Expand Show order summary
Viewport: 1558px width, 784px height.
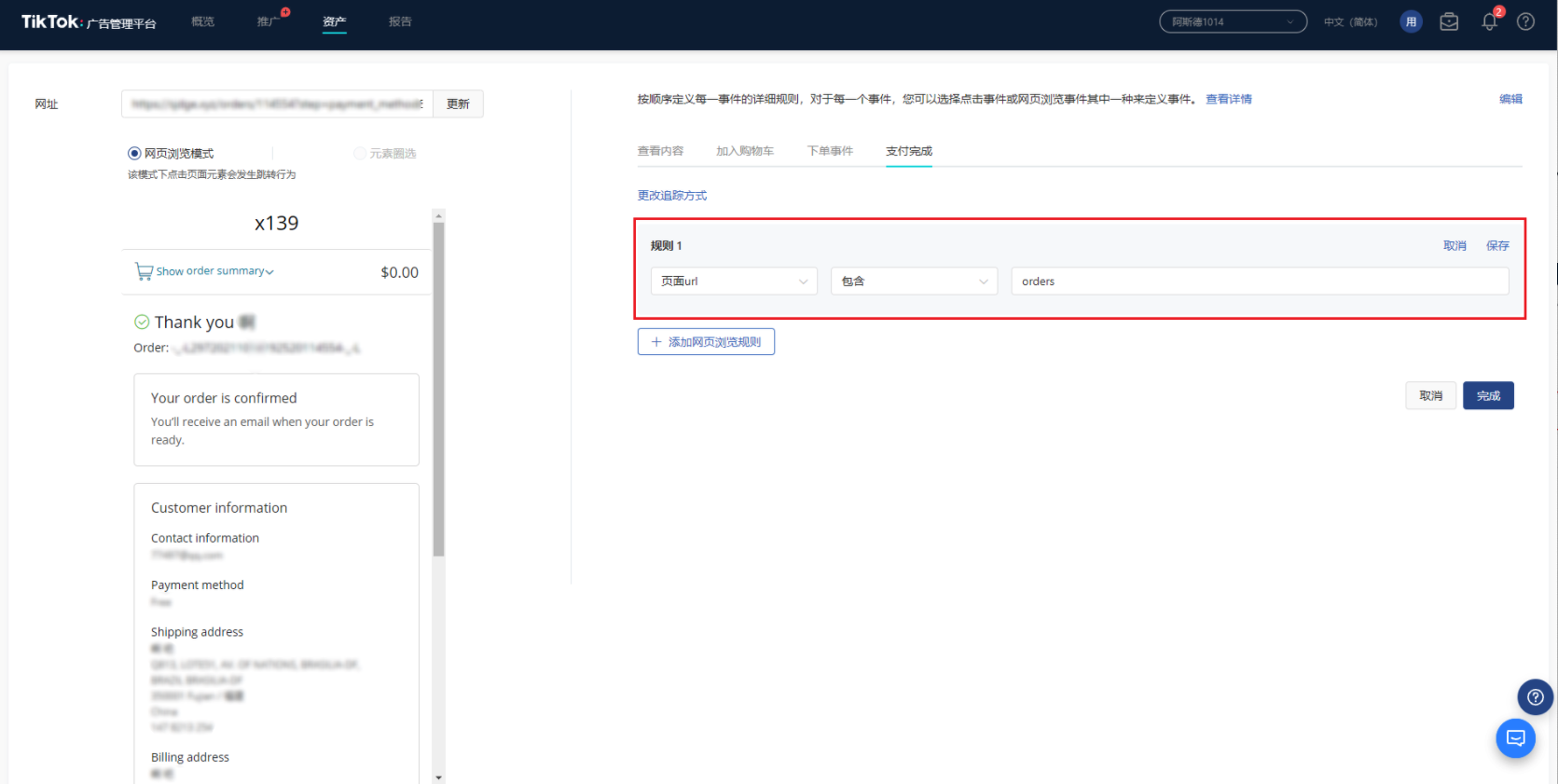click(214, 271)
